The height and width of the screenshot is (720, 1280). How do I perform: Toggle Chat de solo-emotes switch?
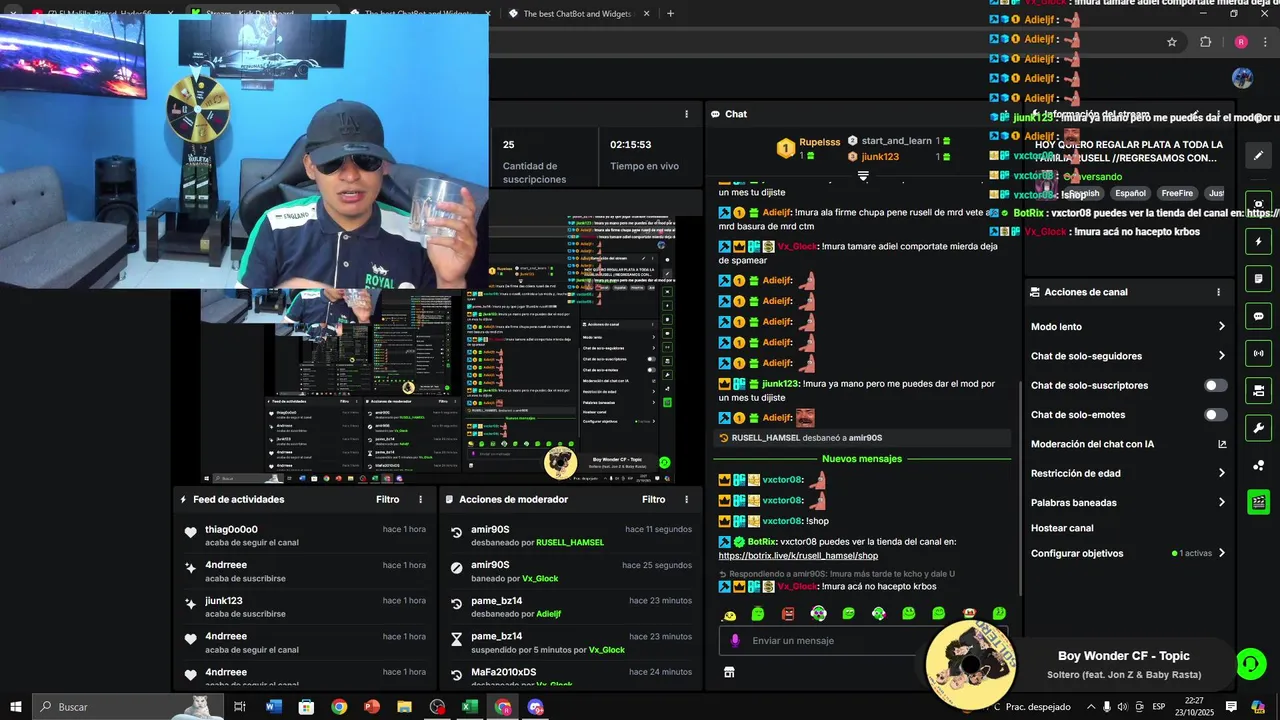click(1215, 415)
